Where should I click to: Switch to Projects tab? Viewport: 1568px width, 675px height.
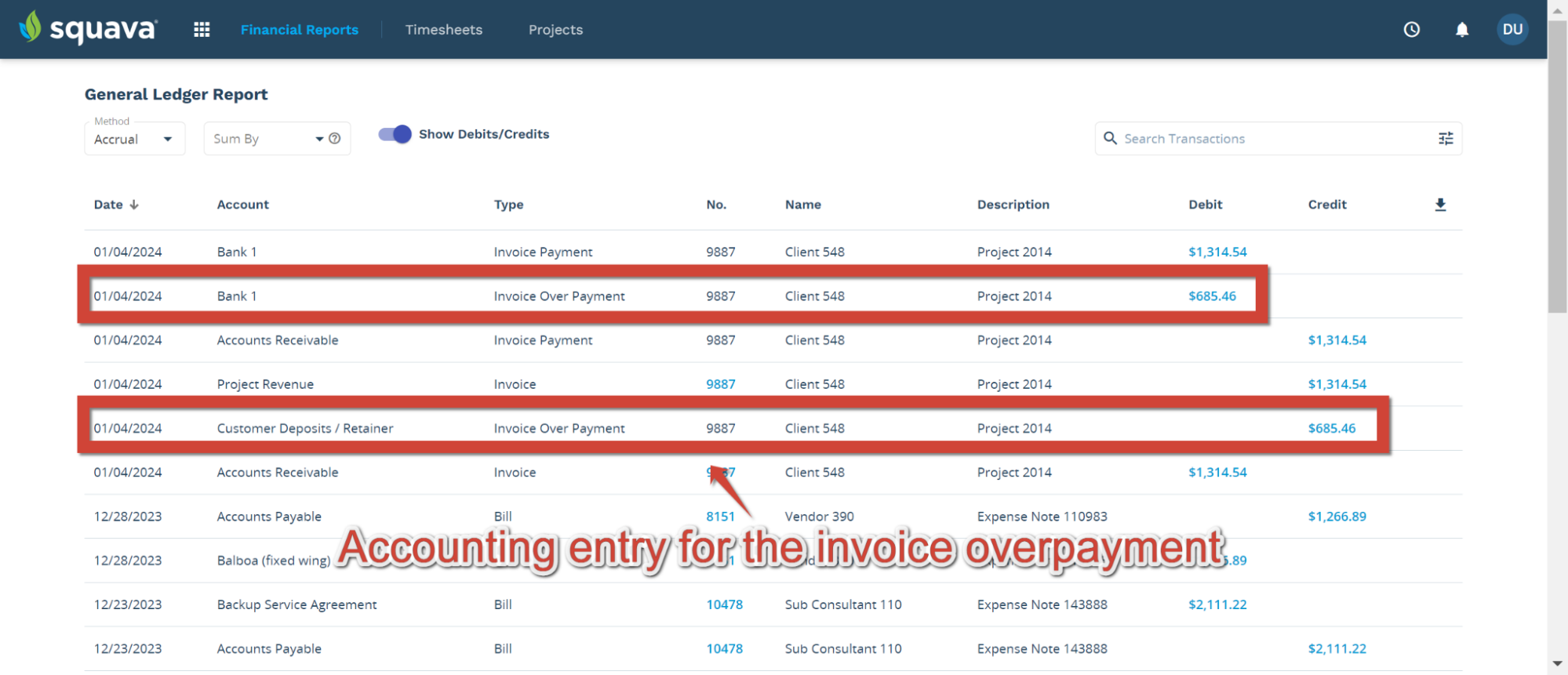[x=555, y=30]
